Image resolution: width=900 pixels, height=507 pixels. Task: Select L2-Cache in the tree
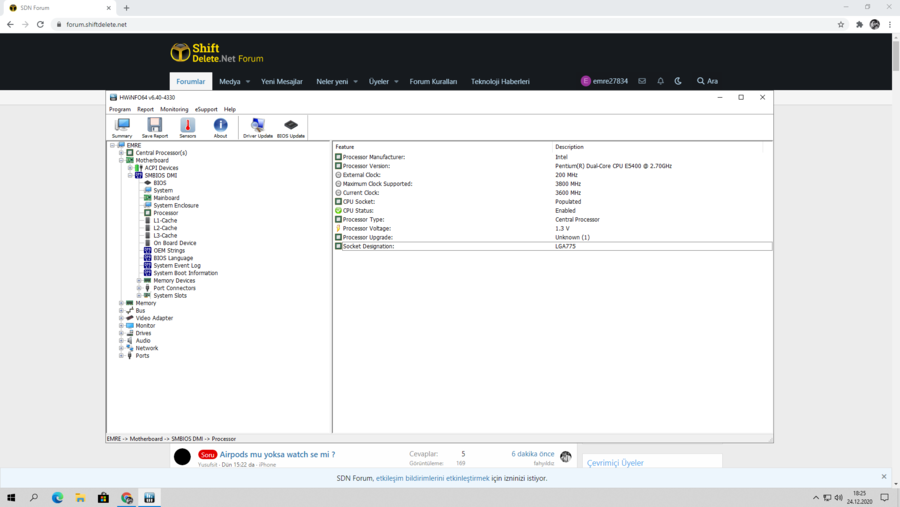[165, 228]
